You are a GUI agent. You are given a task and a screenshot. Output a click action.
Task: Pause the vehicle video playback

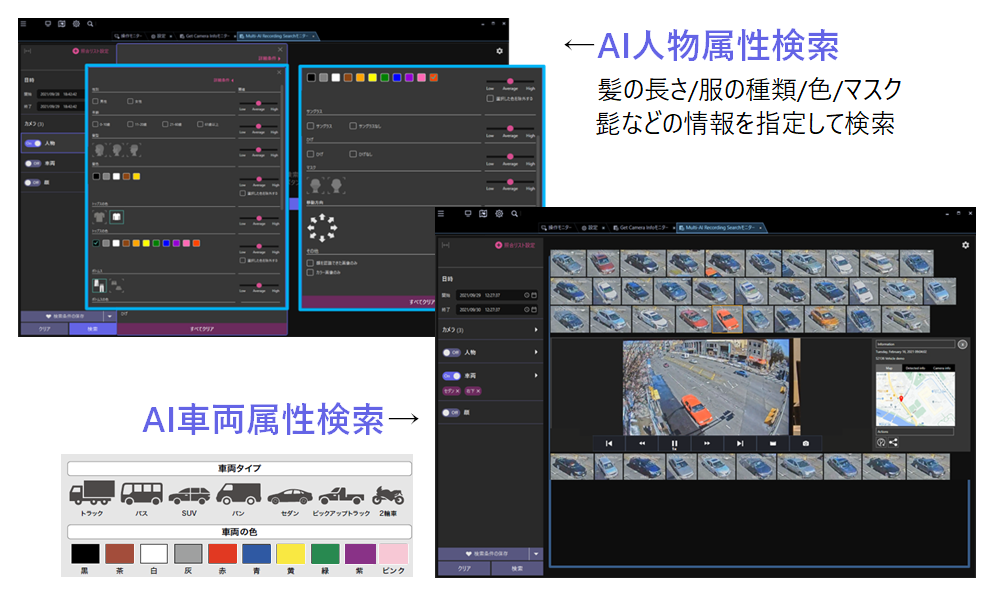[x=674, y=442]
